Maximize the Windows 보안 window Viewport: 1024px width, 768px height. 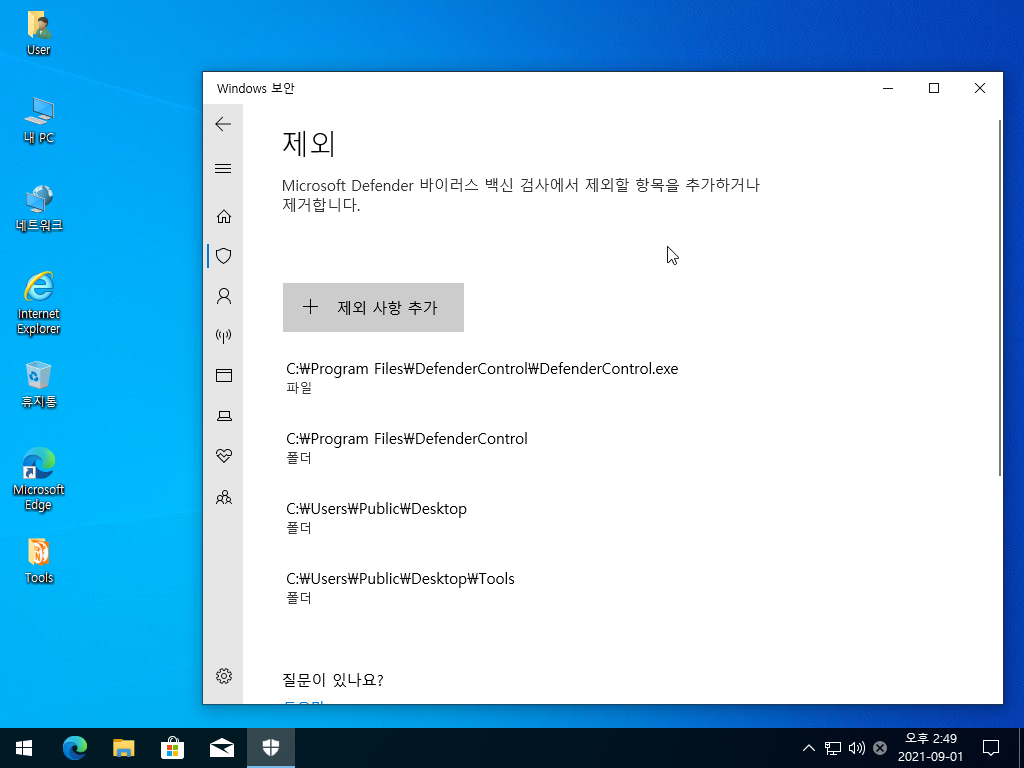934,88
